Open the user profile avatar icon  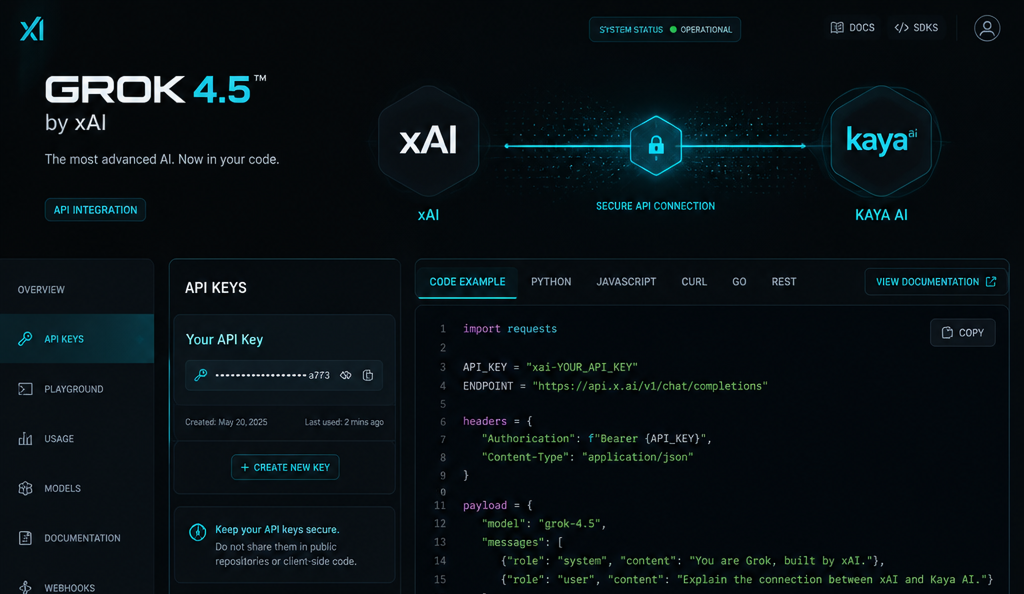pos(987,29)
